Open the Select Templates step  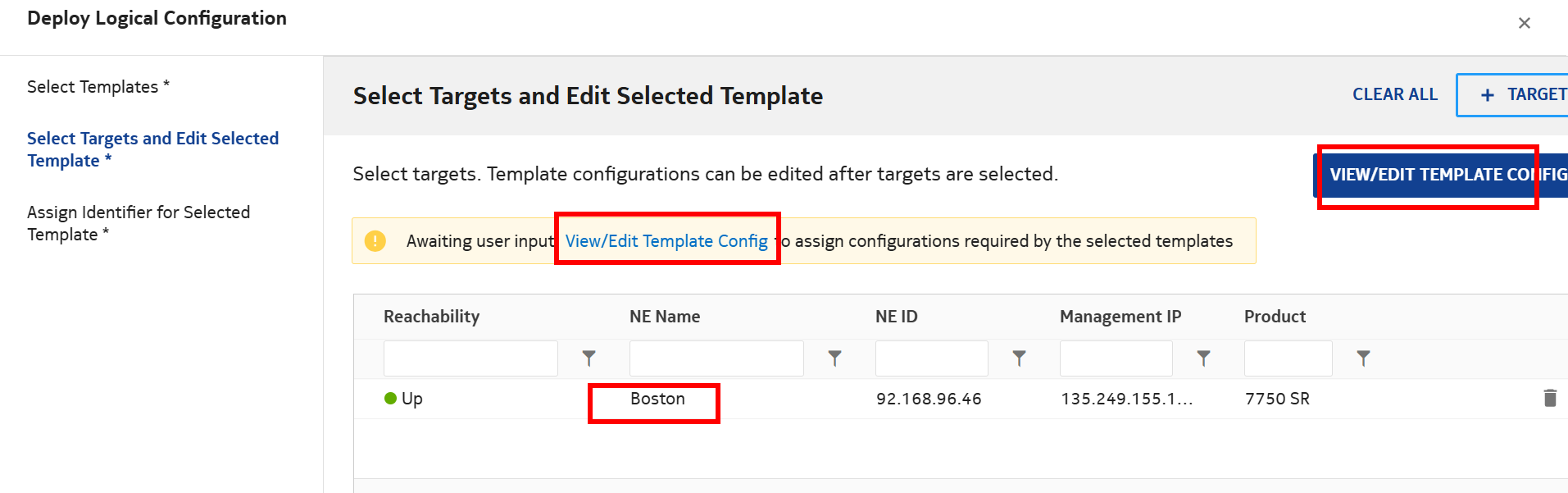[x=98, y=87]
